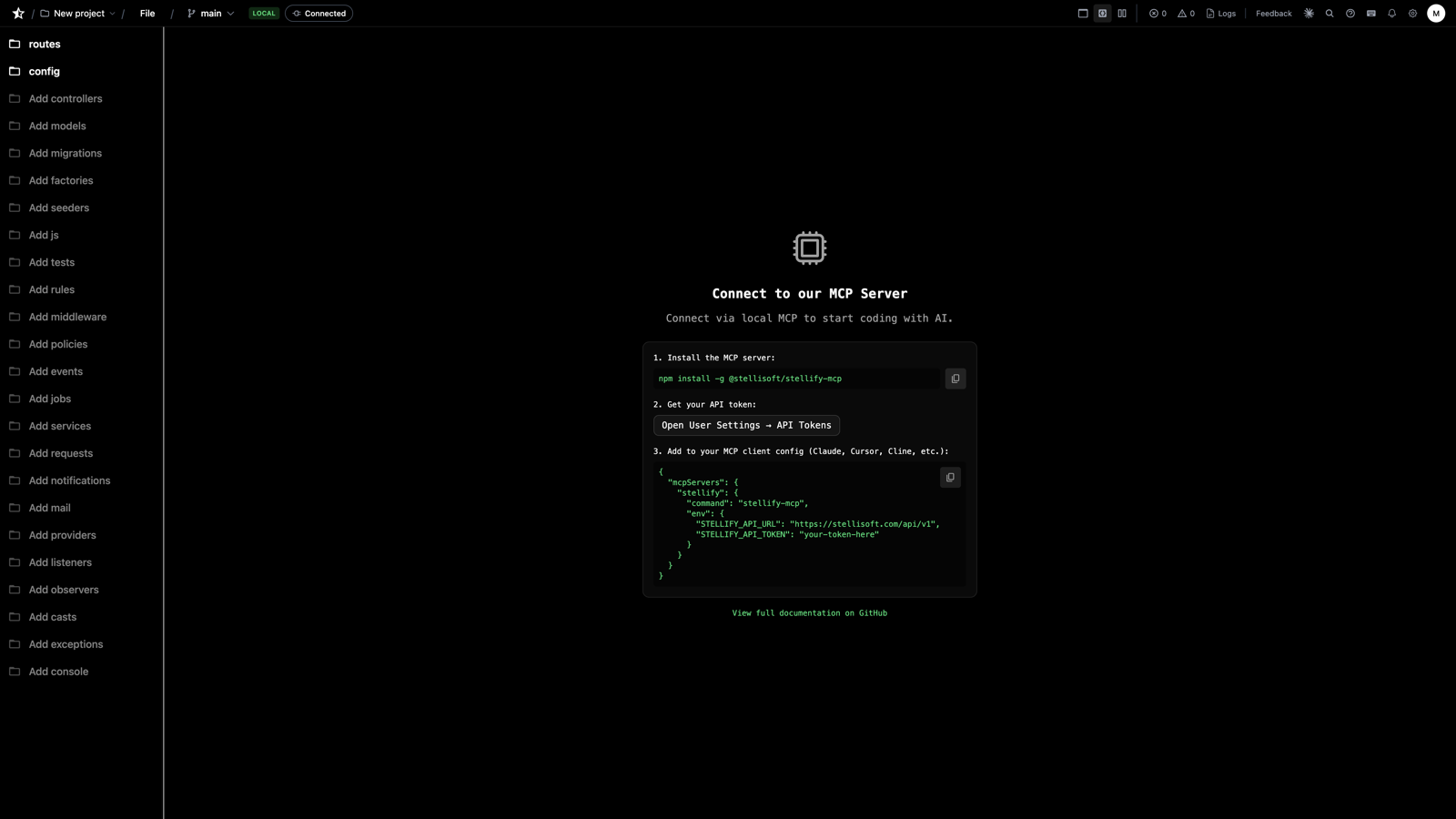Open the help question mark icon
This screenshot has height=819, width=1456.
point(1350,14)
